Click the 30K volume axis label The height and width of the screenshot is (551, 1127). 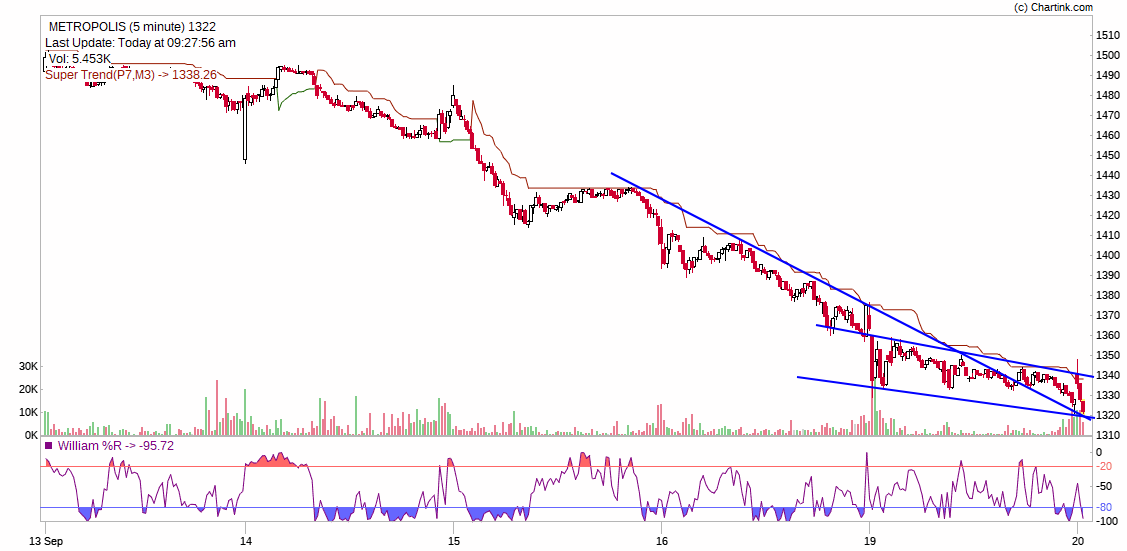28,367
